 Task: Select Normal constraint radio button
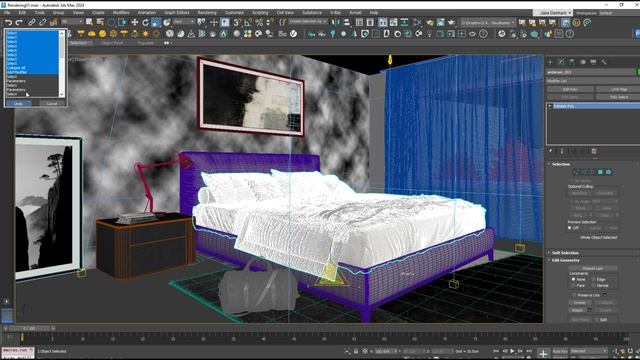point(593,285)
